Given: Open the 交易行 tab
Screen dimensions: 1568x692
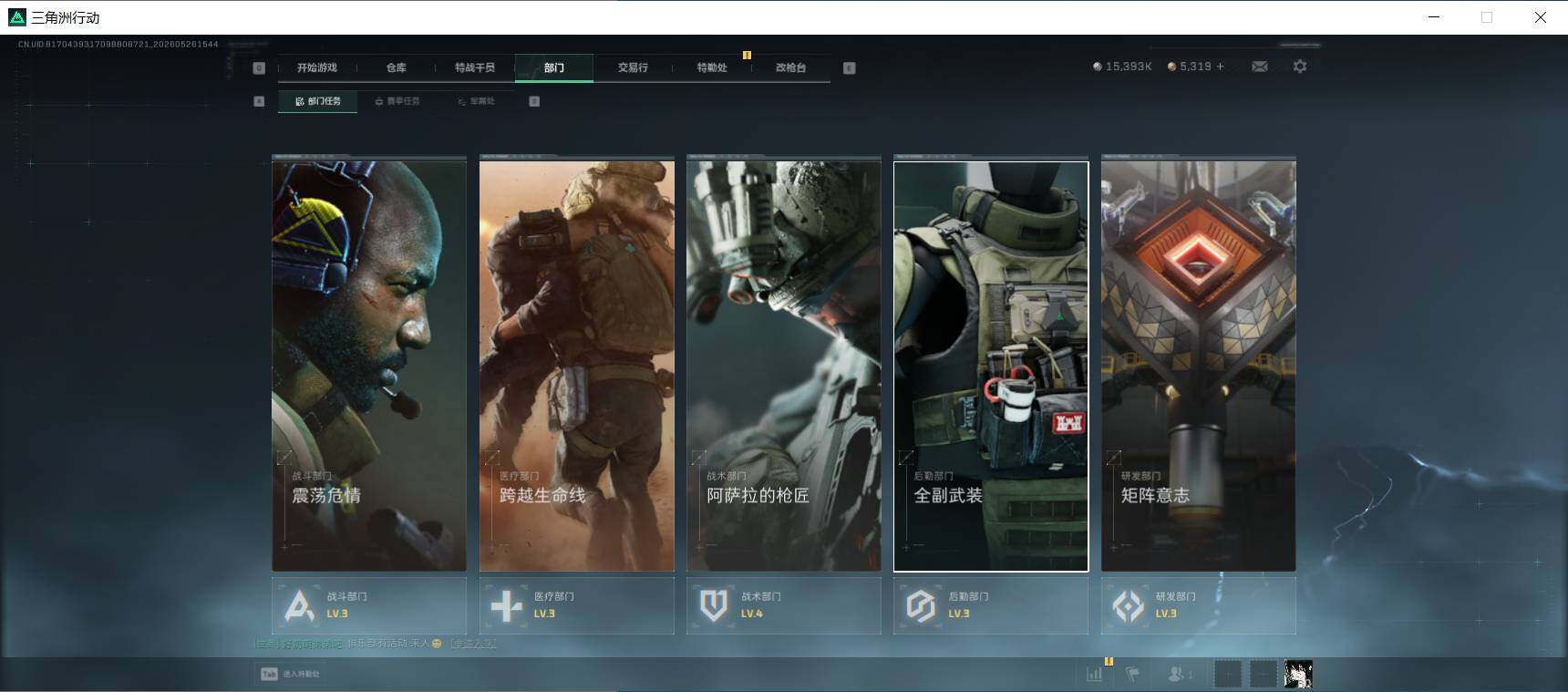Looking at the screenshot, I should [x=633, y=67].
